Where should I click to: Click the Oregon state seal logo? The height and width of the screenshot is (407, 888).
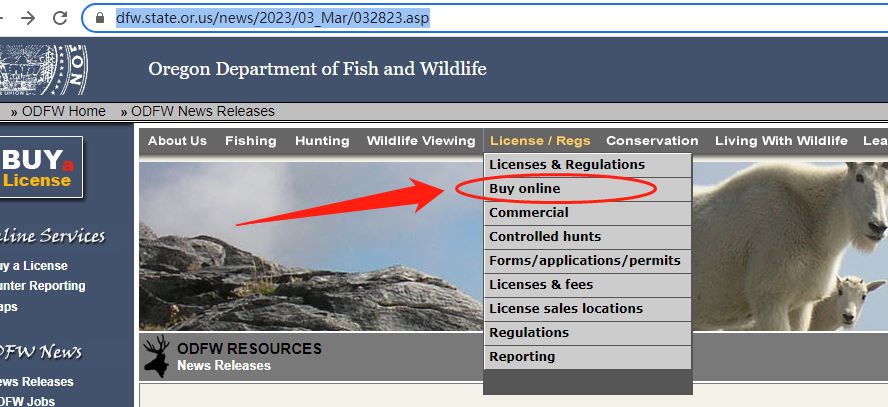[44, 69]
